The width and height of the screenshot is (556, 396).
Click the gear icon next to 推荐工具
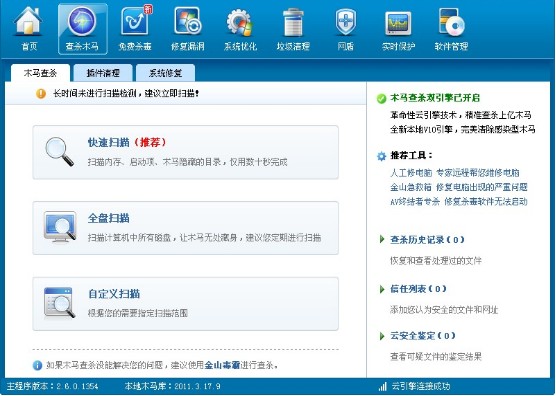point(382,156)
